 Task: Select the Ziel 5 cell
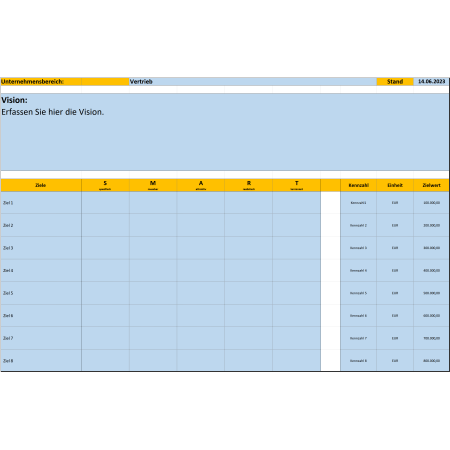pyautogui.click(x=41, y=293)
